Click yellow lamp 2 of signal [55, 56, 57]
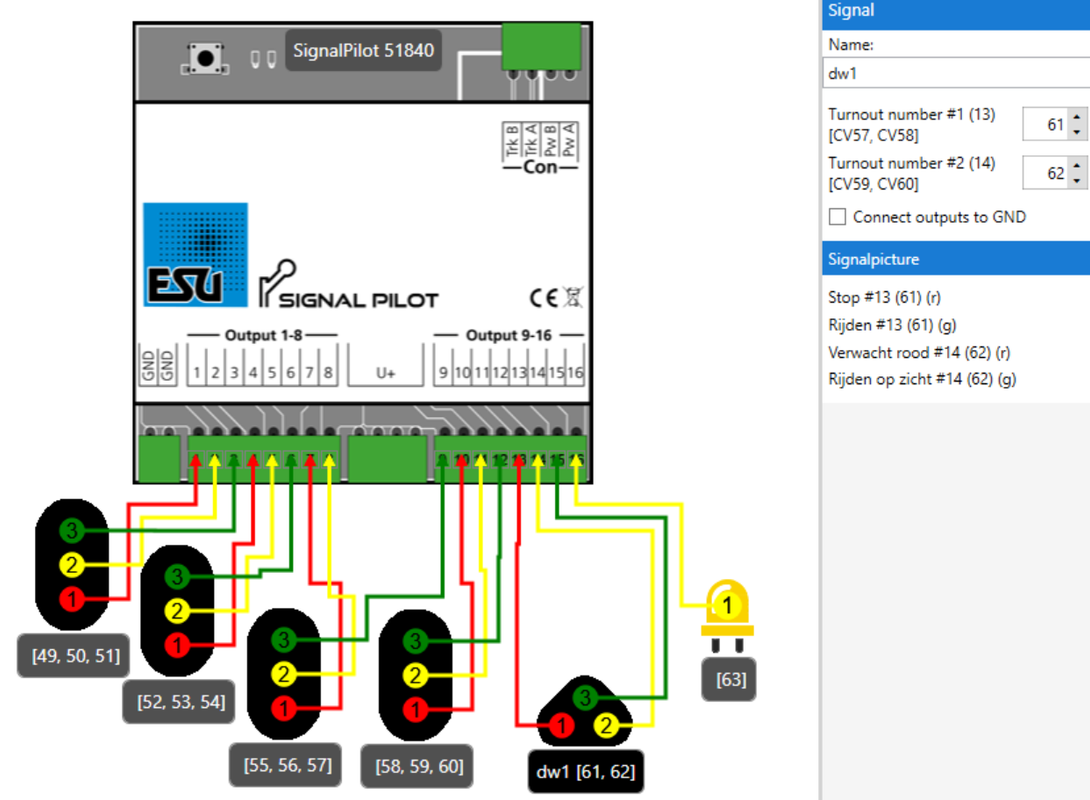Screen dimensions: 1090x800 (x=284, y=674)
